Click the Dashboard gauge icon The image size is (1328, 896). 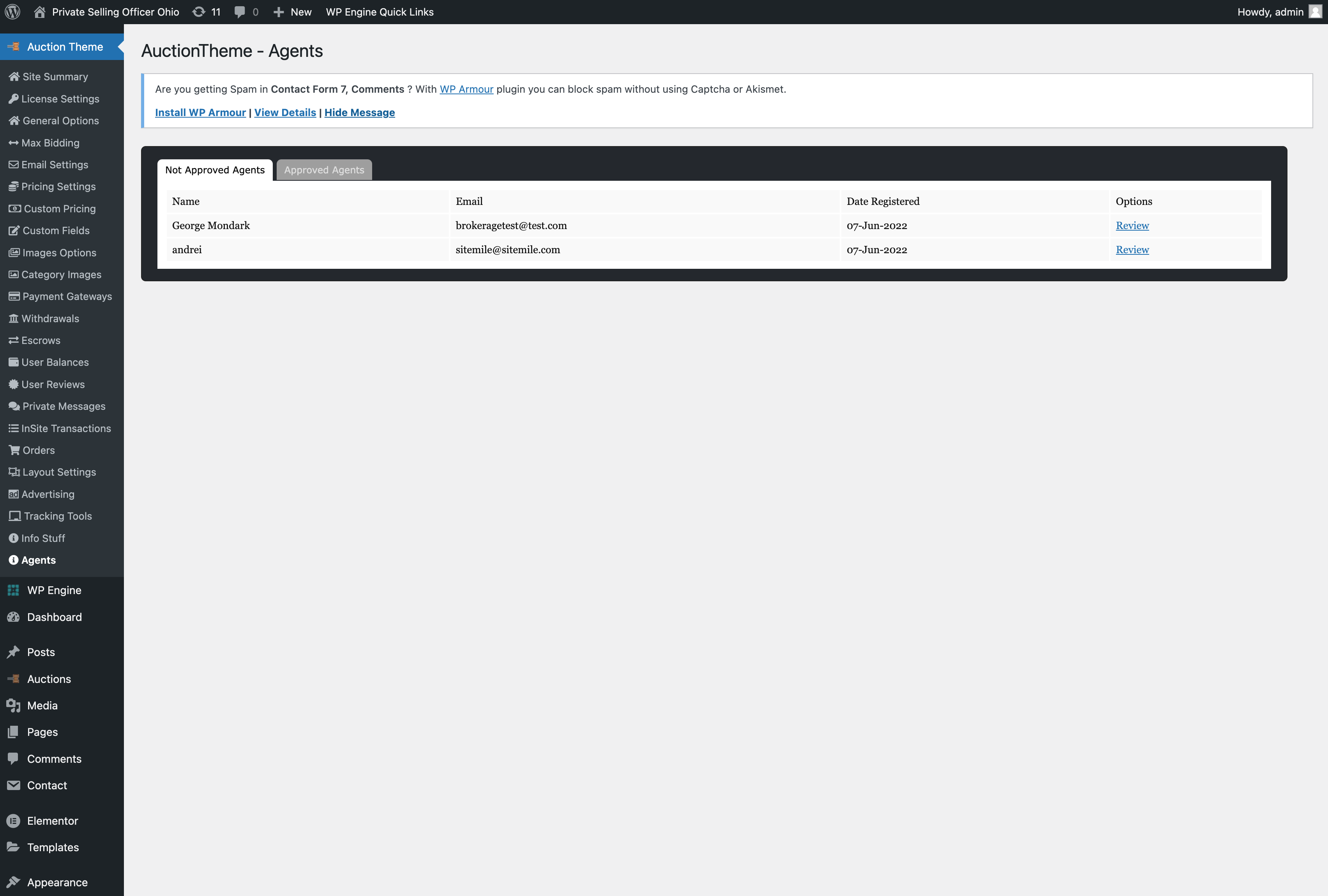(x=13, y=617)
